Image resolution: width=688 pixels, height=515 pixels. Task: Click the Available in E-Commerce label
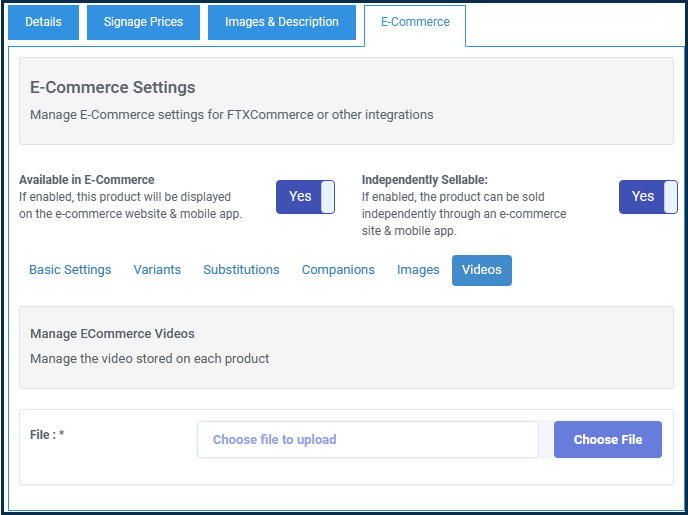coord(87,180)
